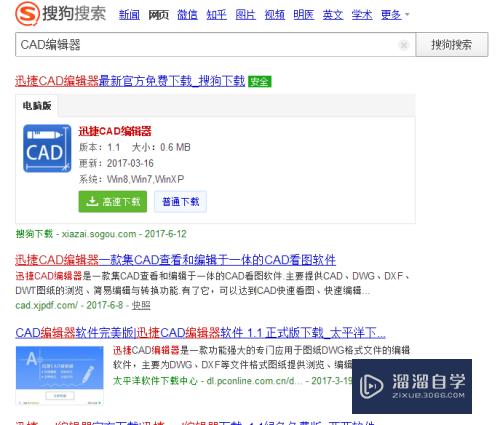Open the 明医 search category
500x425 pixels.
[304, 15]
